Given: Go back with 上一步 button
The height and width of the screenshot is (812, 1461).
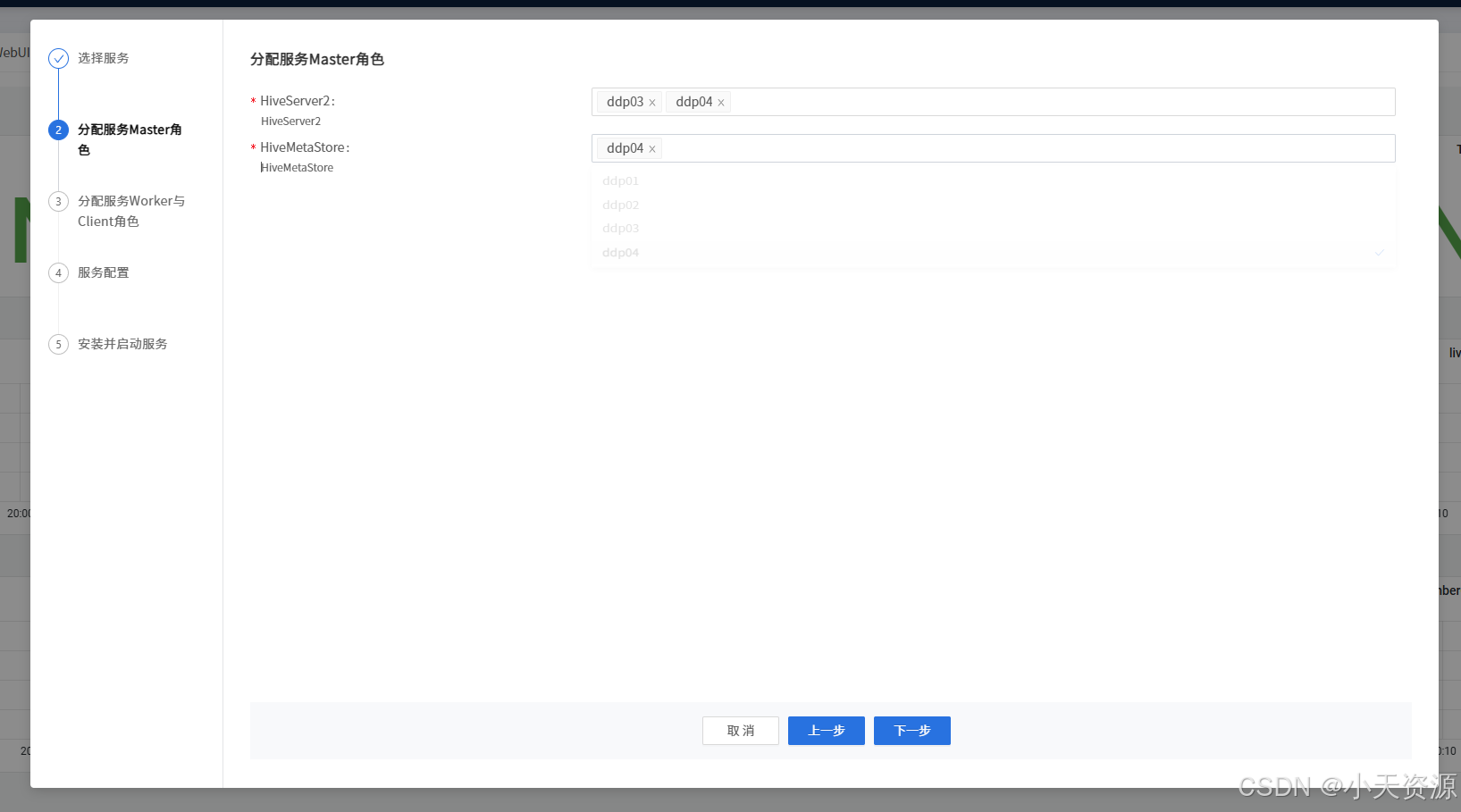Looking at the screenshot, I should click(826, 731).
